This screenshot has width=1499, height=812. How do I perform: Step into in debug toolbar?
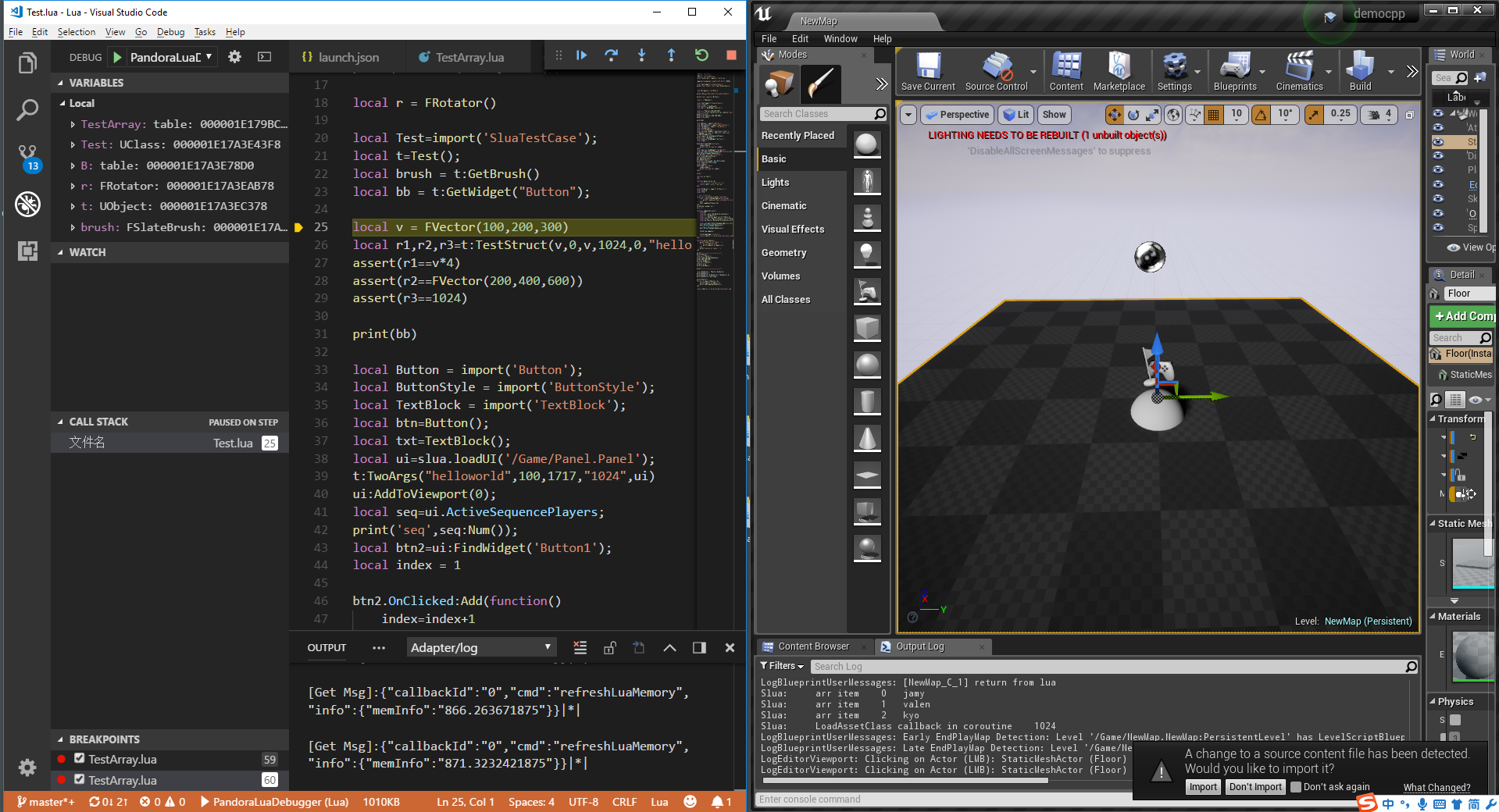click(x=641, y=55)
